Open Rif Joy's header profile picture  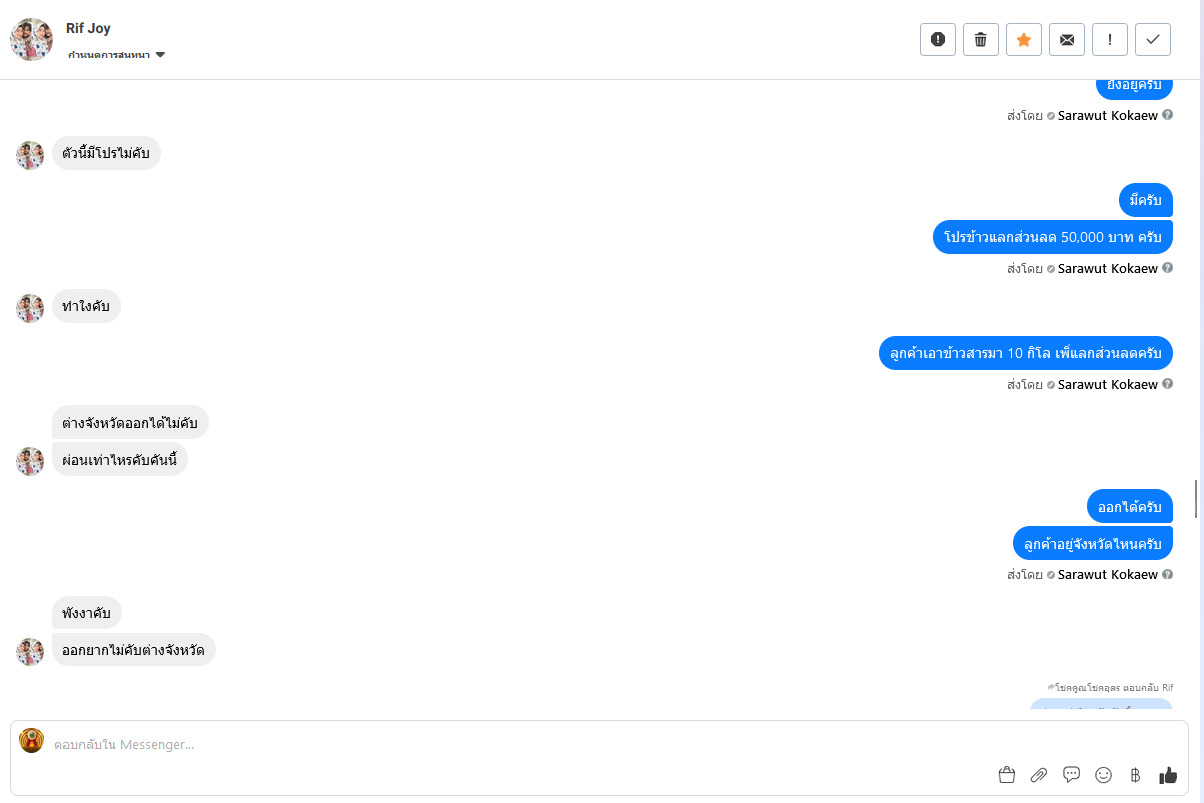(x=31, y=39)
